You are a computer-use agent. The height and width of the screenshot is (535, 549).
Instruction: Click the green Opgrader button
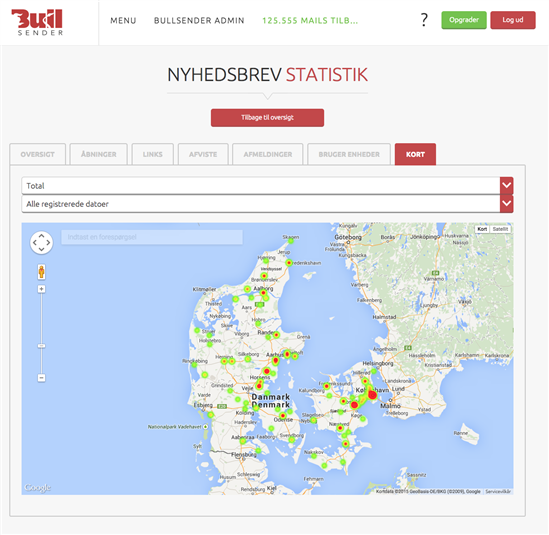464,20
